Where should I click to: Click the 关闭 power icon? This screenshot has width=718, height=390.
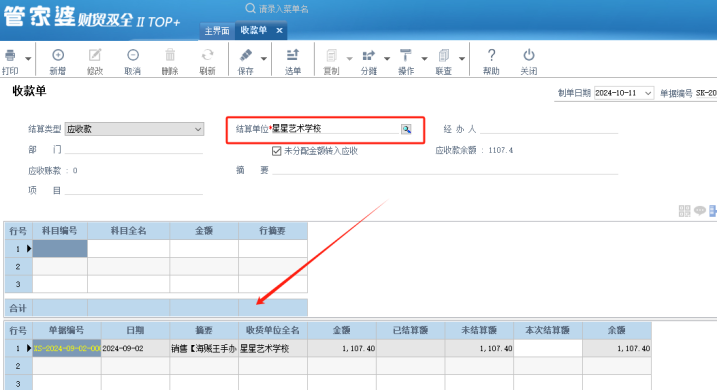pos(529,55)
